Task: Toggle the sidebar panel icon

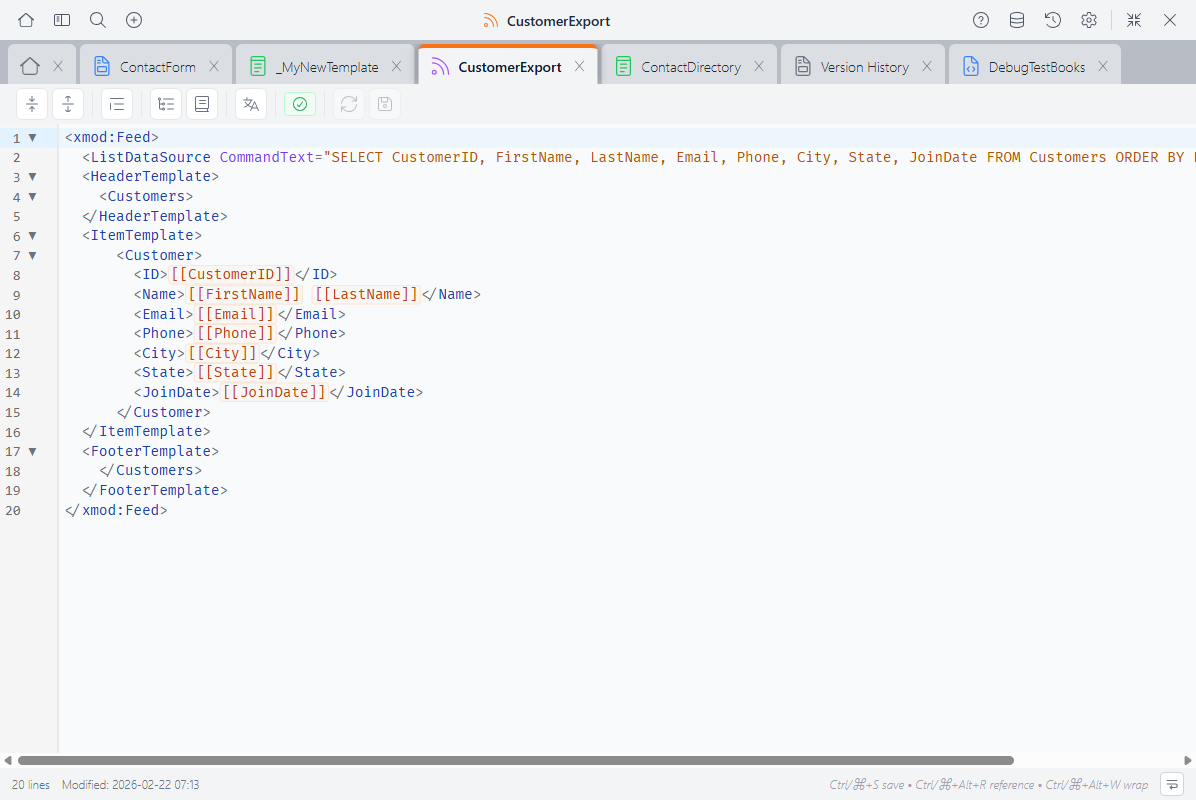Action: 62,20
